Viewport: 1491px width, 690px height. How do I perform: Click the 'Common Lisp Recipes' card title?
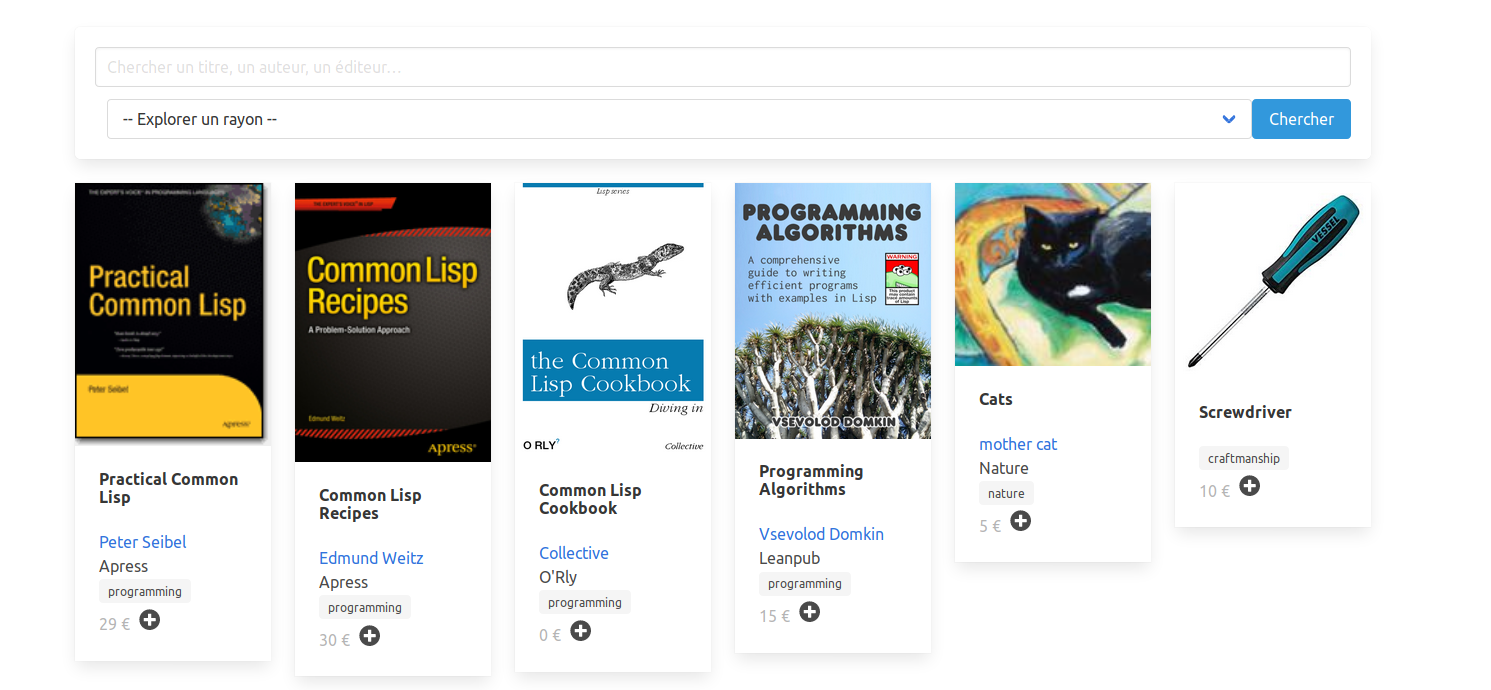point(370,504)
